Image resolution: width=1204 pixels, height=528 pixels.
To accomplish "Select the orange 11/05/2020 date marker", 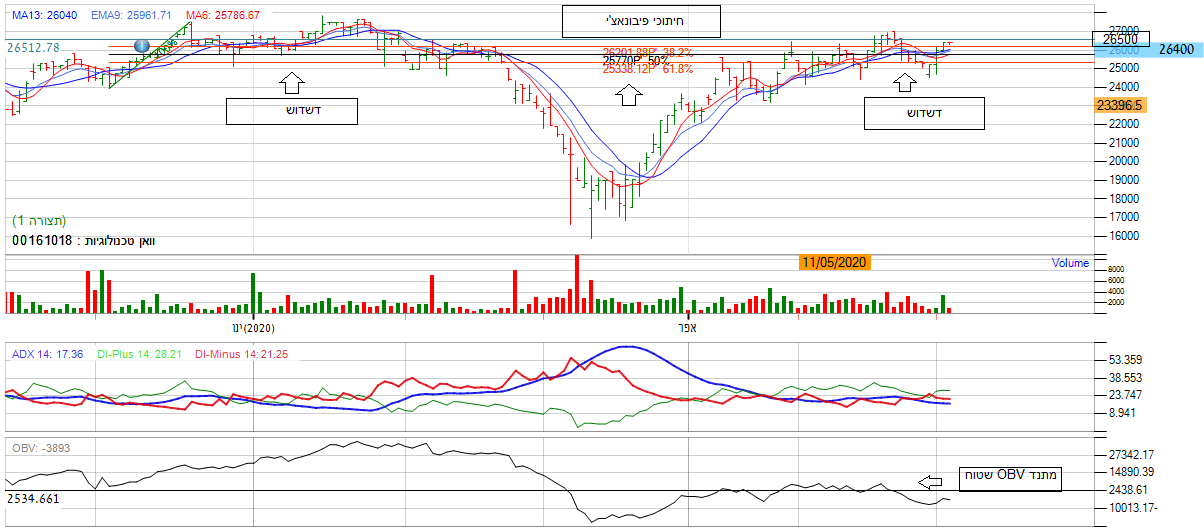I will pyautogui.click(x=835, y=262).
